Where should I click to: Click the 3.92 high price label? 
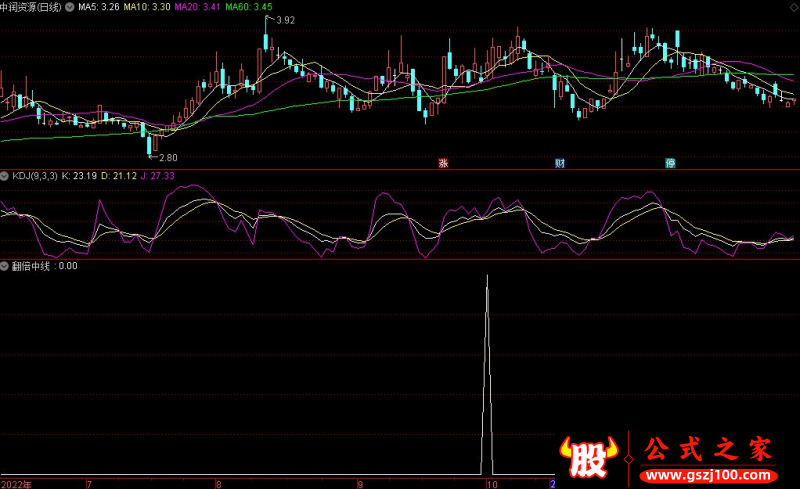[285, 20]
